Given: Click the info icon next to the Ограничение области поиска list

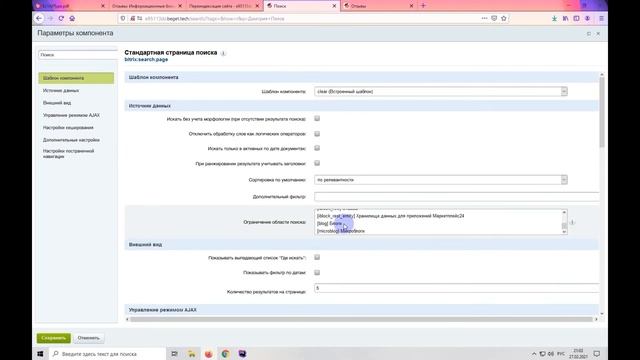Looking at the screenshot, I should [x=572, y=222].
